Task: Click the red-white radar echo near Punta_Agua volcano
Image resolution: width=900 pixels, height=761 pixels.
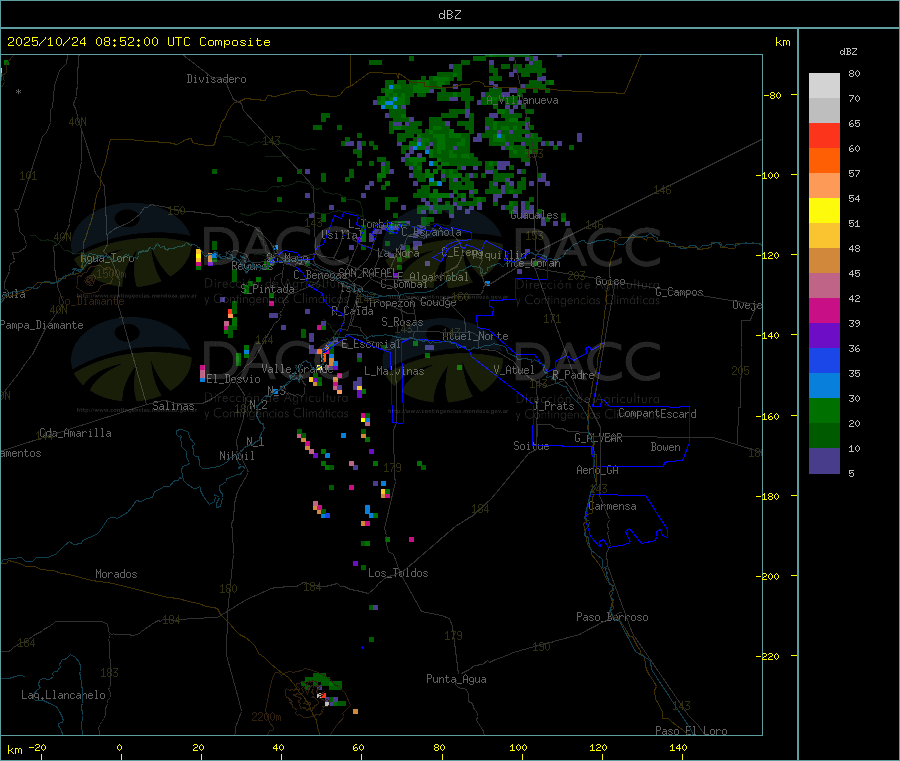Action: coord(323,696)
